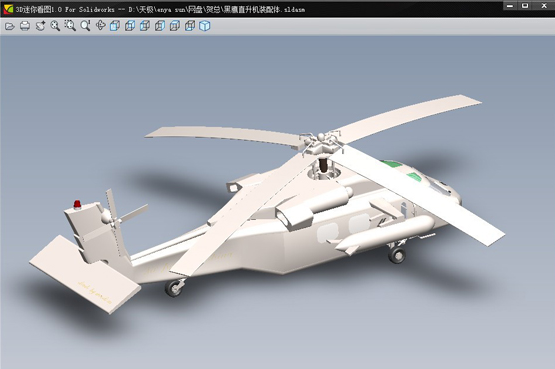555x369 pixels.
Task: Minimize the 3D viewer window
Action: tap(510, 6)
